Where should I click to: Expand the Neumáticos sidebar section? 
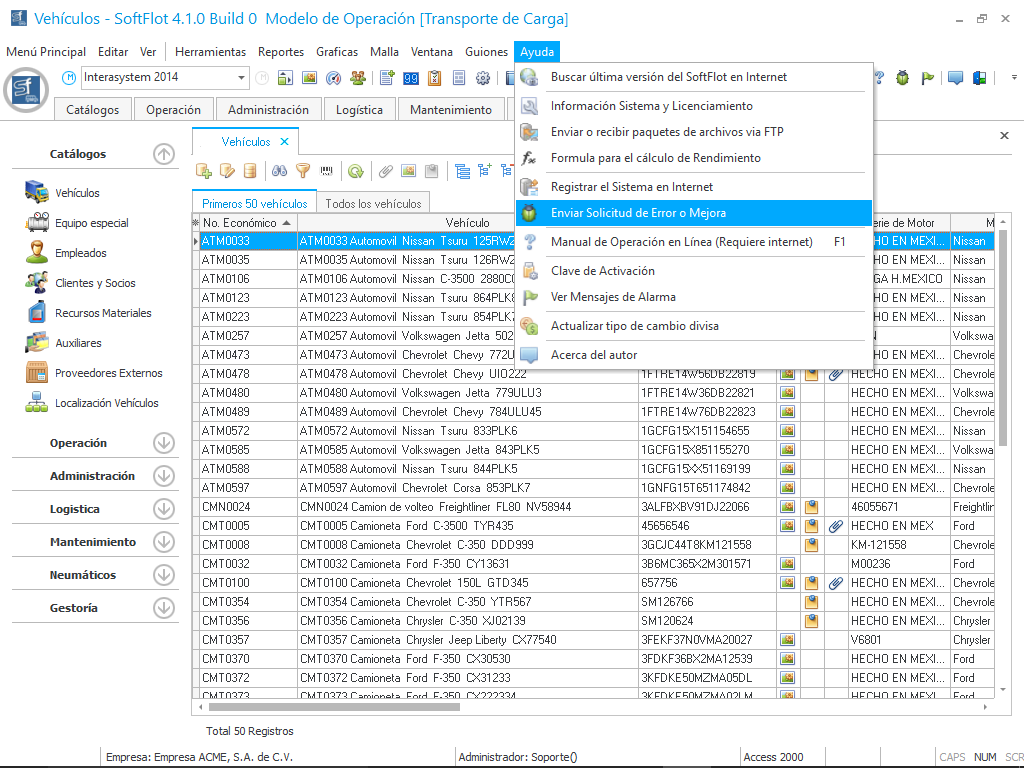click(163, 575)
